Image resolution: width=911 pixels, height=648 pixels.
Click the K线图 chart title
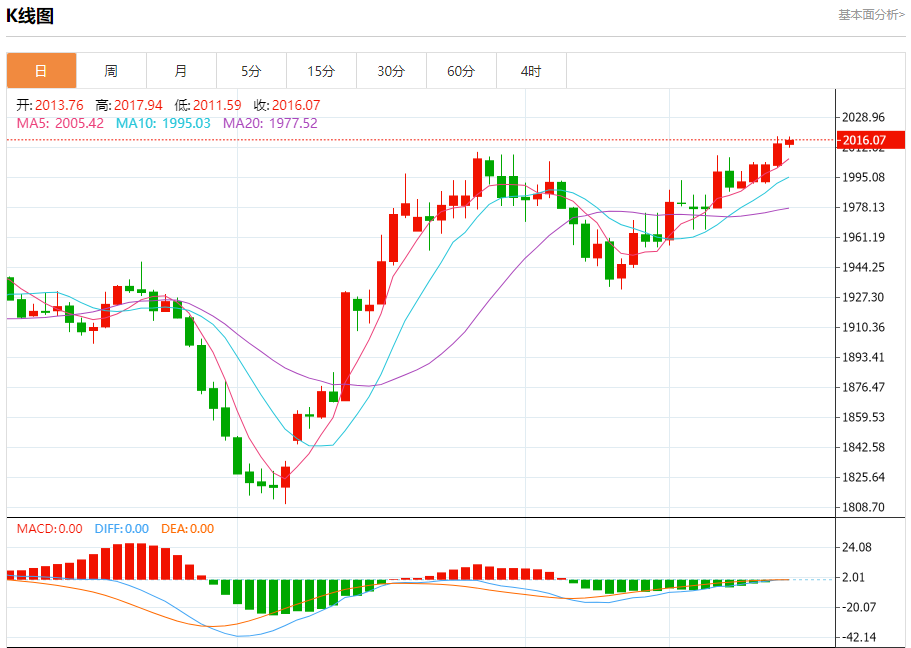[30, 16]
